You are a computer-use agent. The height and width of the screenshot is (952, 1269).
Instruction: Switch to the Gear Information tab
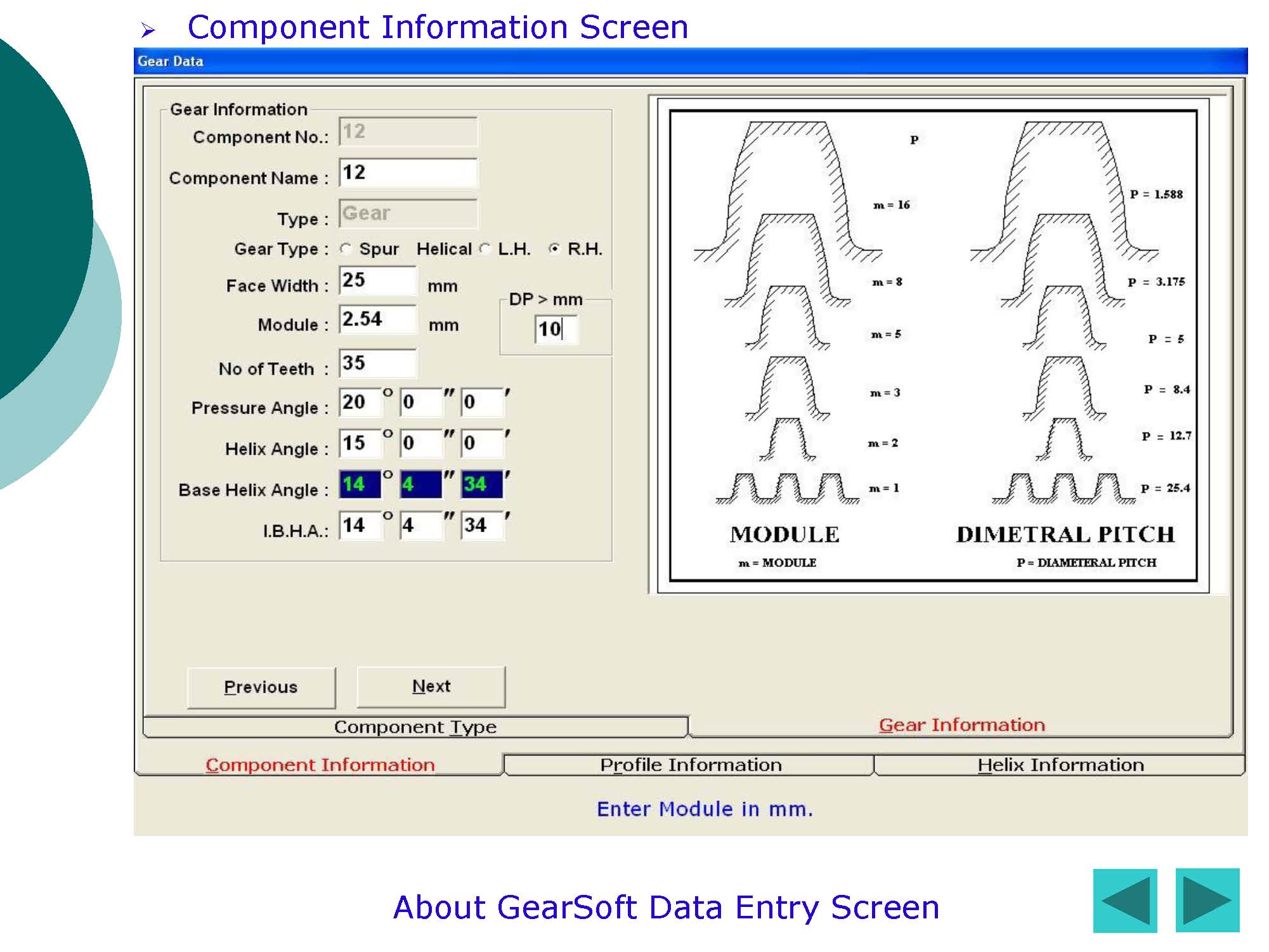(x=961, y=725)
